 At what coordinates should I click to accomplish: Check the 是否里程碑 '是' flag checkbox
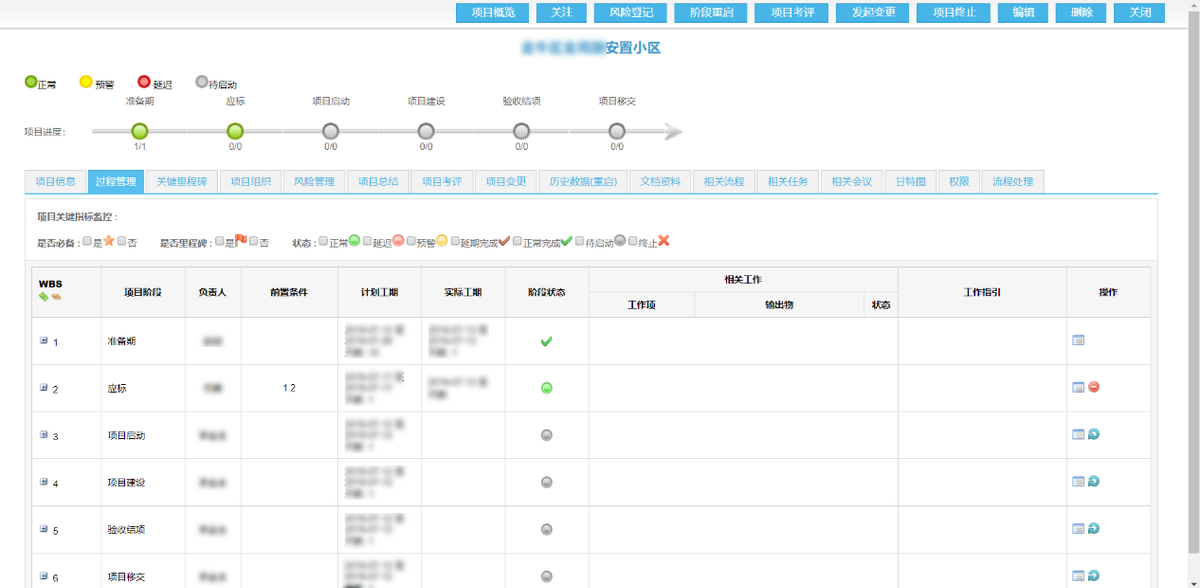[220, 241]
